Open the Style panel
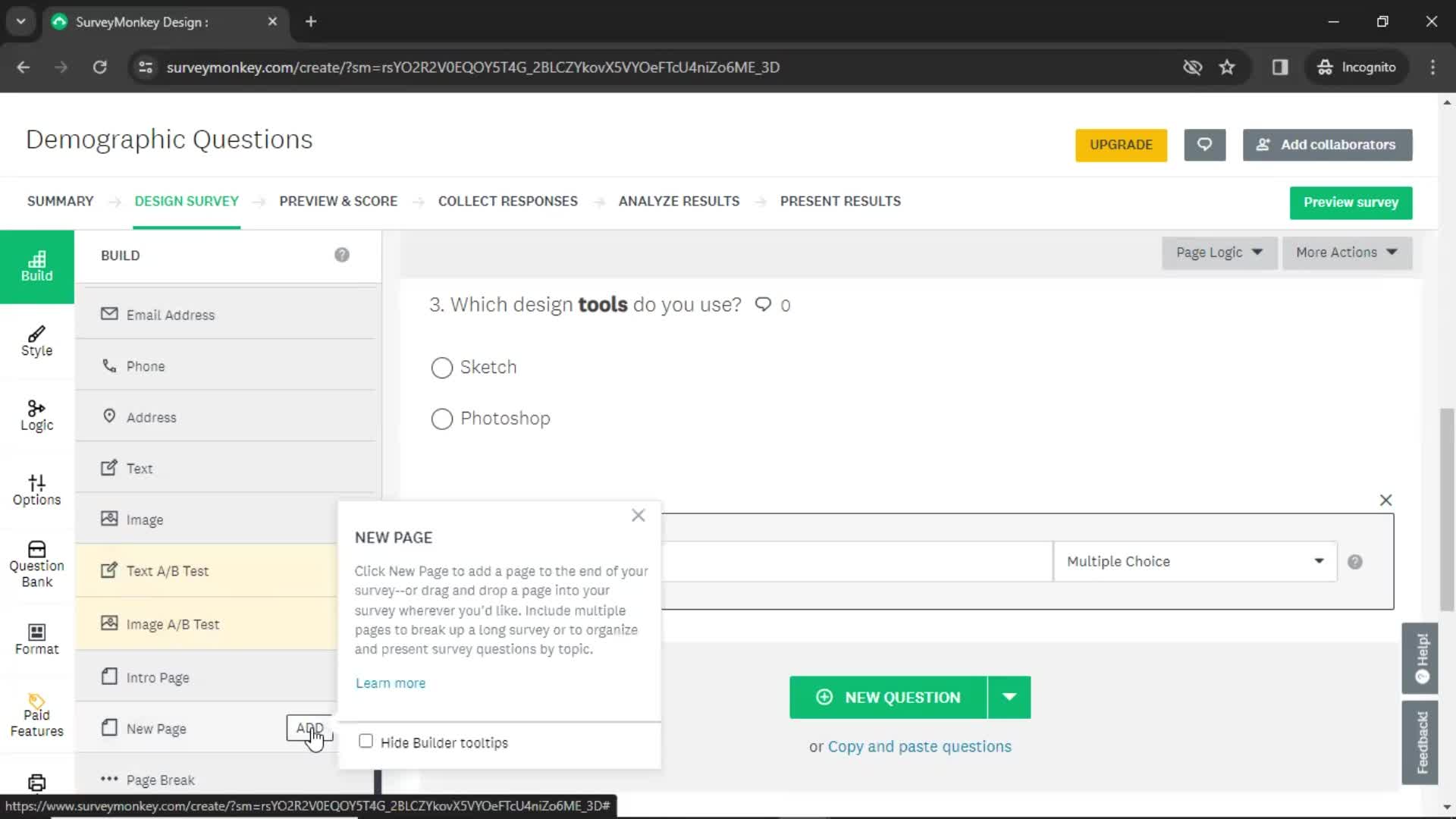1456x819 pixels. point(36,341)
